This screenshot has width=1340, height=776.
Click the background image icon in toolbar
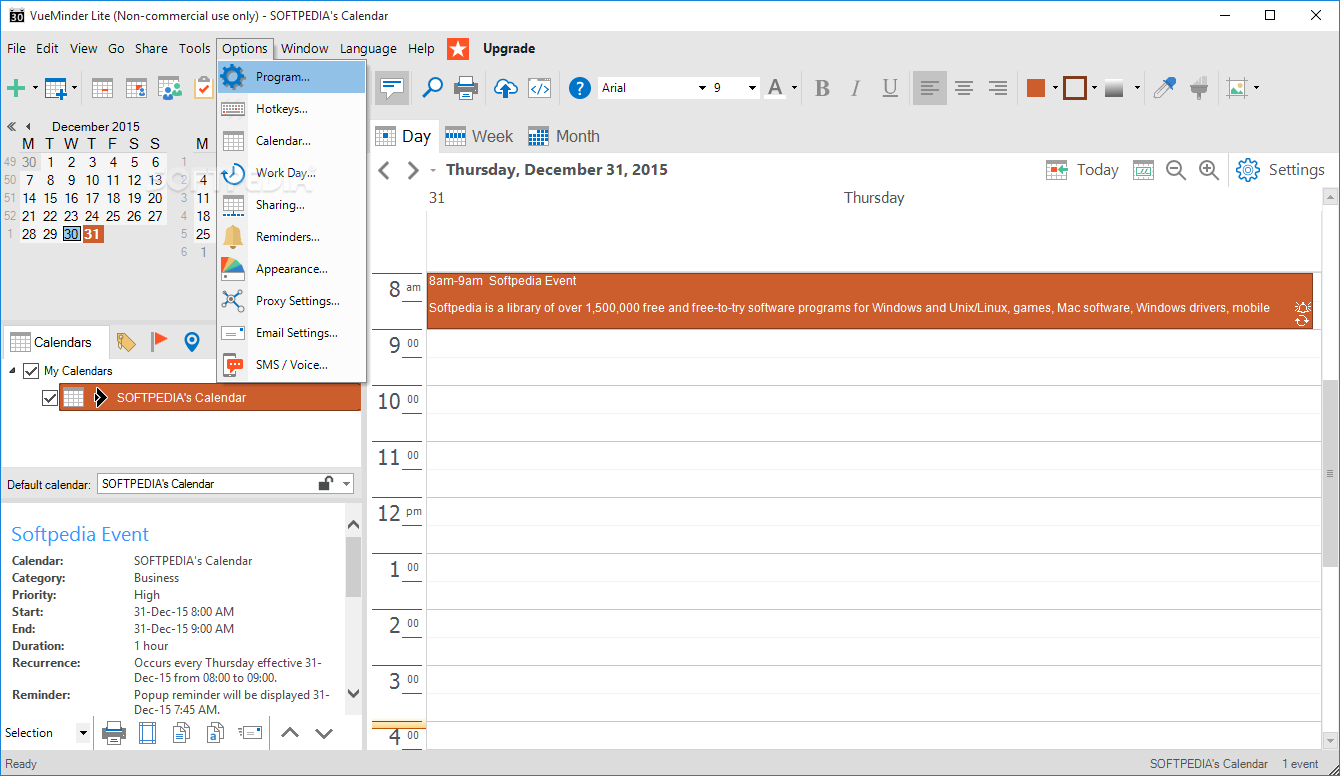(x=1238, y=88)
